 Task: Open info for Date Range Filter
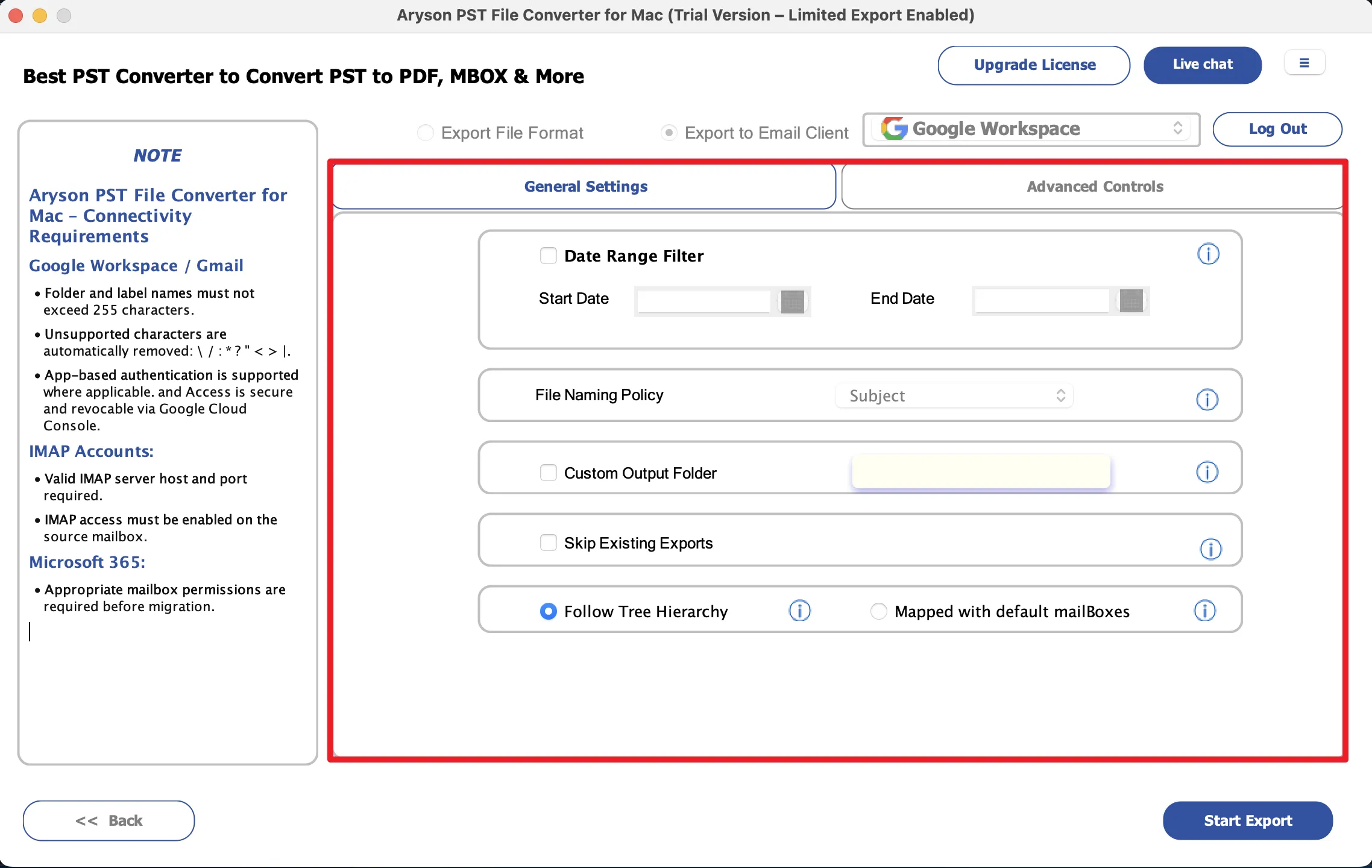coord(1208,254)
